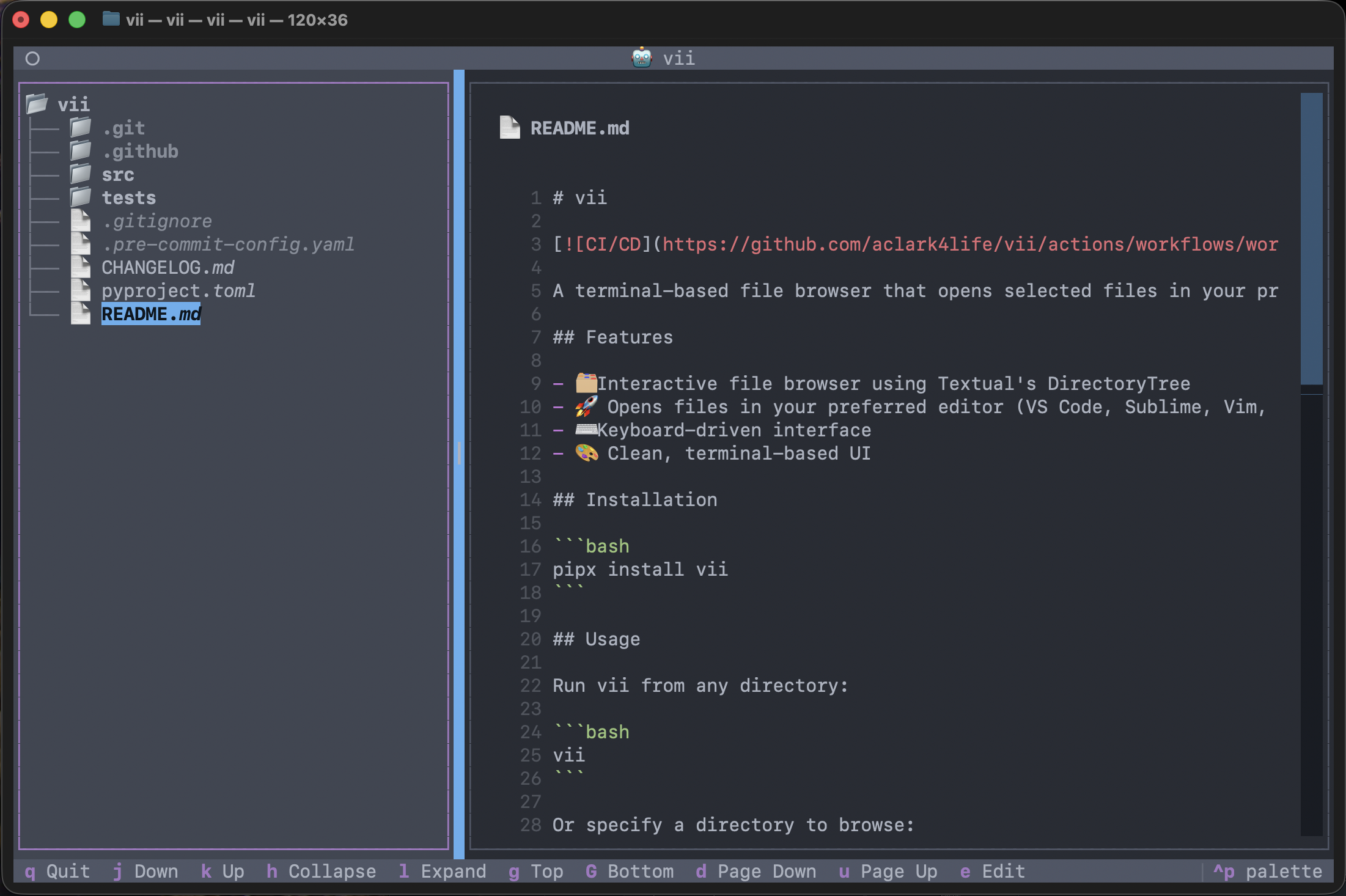
Task: Click the '## Features' heading line
Action: [x=612, y=337]
